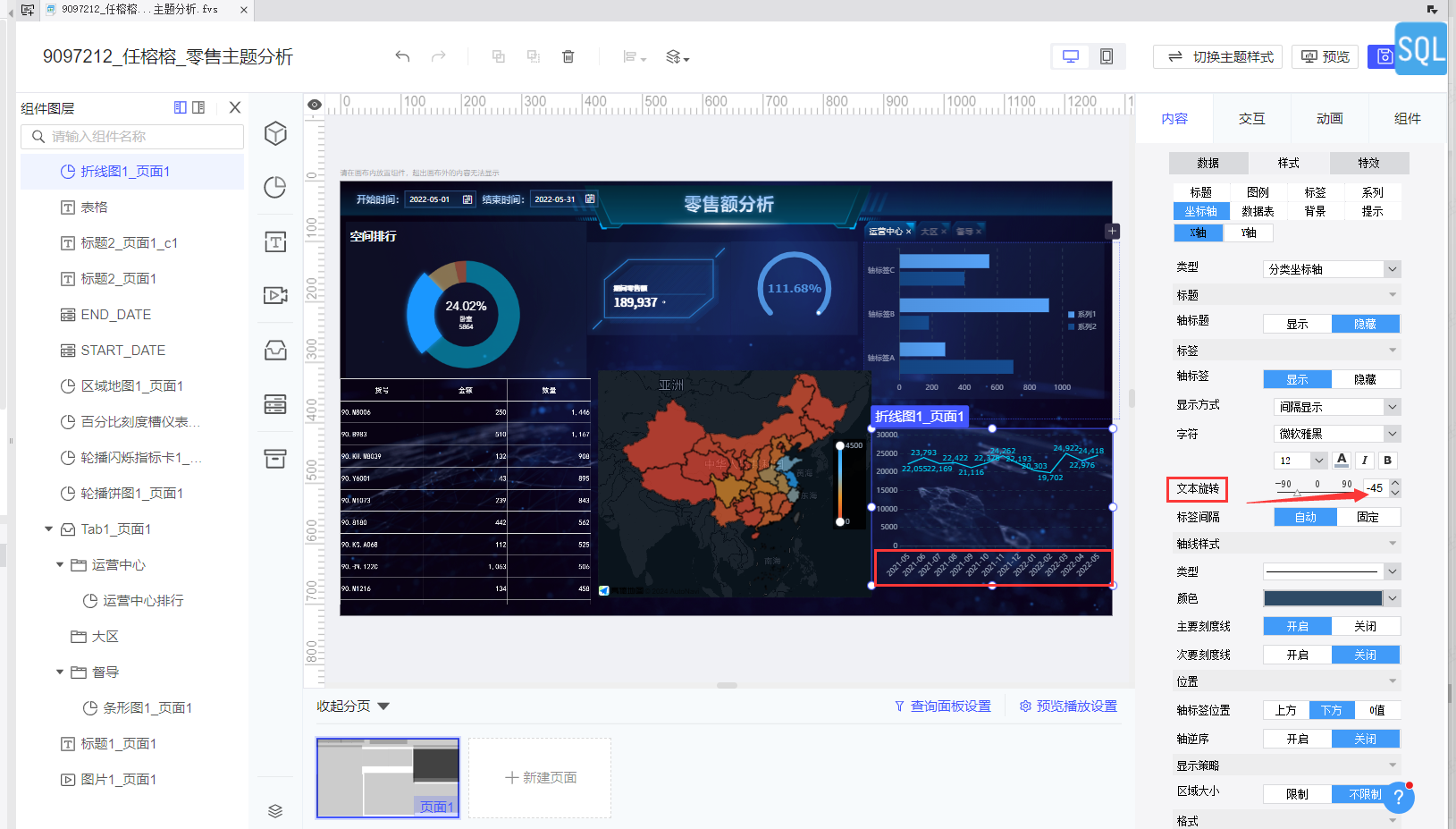Viewport: 1456px width, 829px height.
Task: Select the 页面1 thumbnail
Action: click(388, 778)
